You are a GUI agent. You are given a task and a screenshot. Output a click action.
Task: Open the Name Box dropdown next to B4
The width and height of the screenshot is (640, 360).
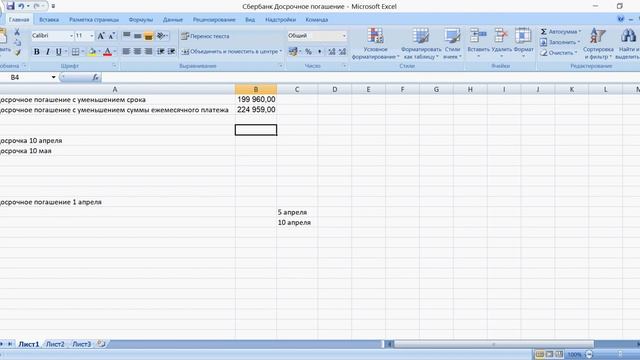[53, 77]
